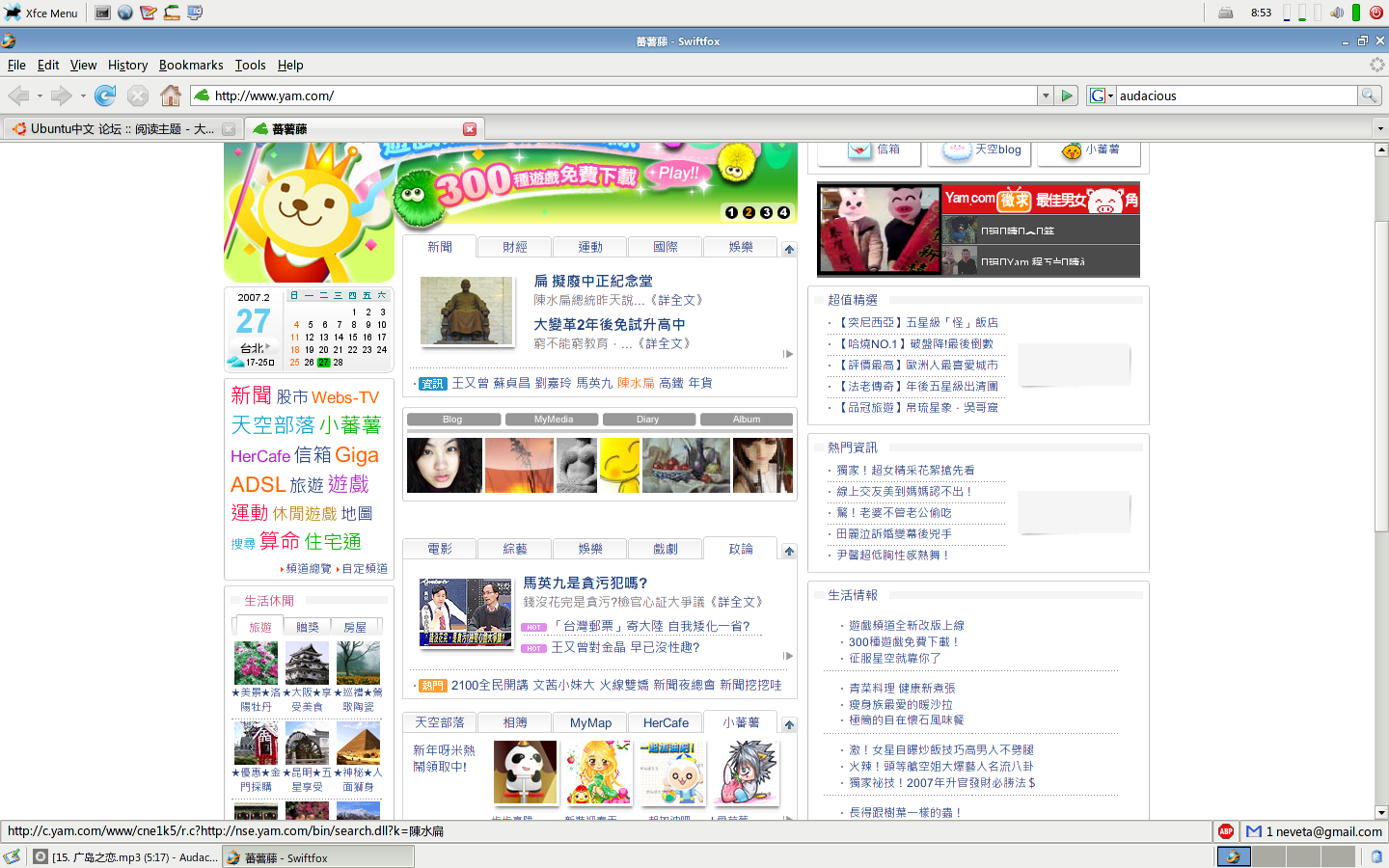Open the display settings launcher in the panel
Screen dimensions: 1389x868
pos(195,13)
